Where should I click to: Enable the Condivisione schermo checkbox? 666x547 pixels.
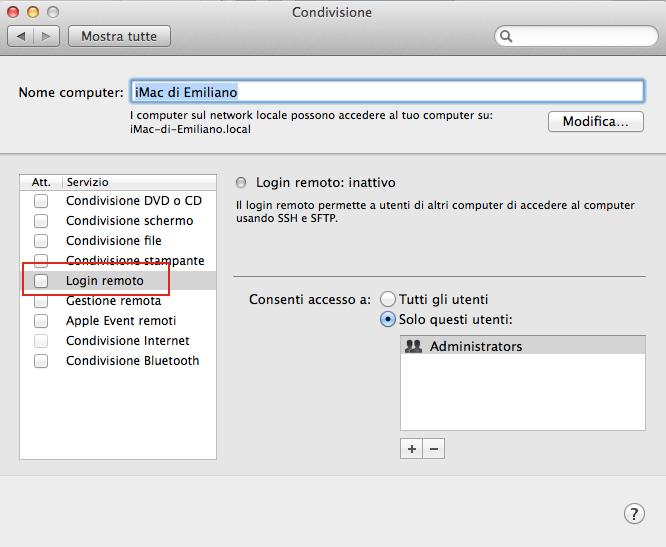(x=41, y=221)
